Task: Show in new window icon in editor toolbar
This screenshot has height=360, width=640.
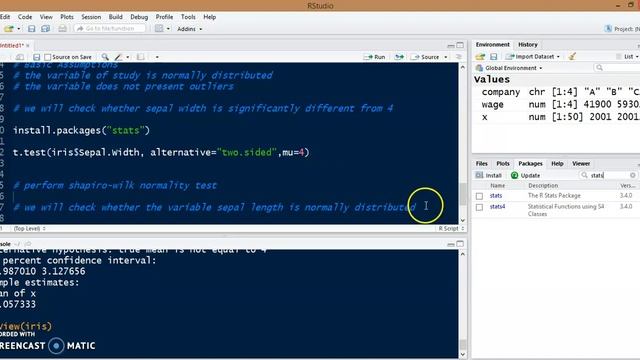Action: click(x=19, y=57)
